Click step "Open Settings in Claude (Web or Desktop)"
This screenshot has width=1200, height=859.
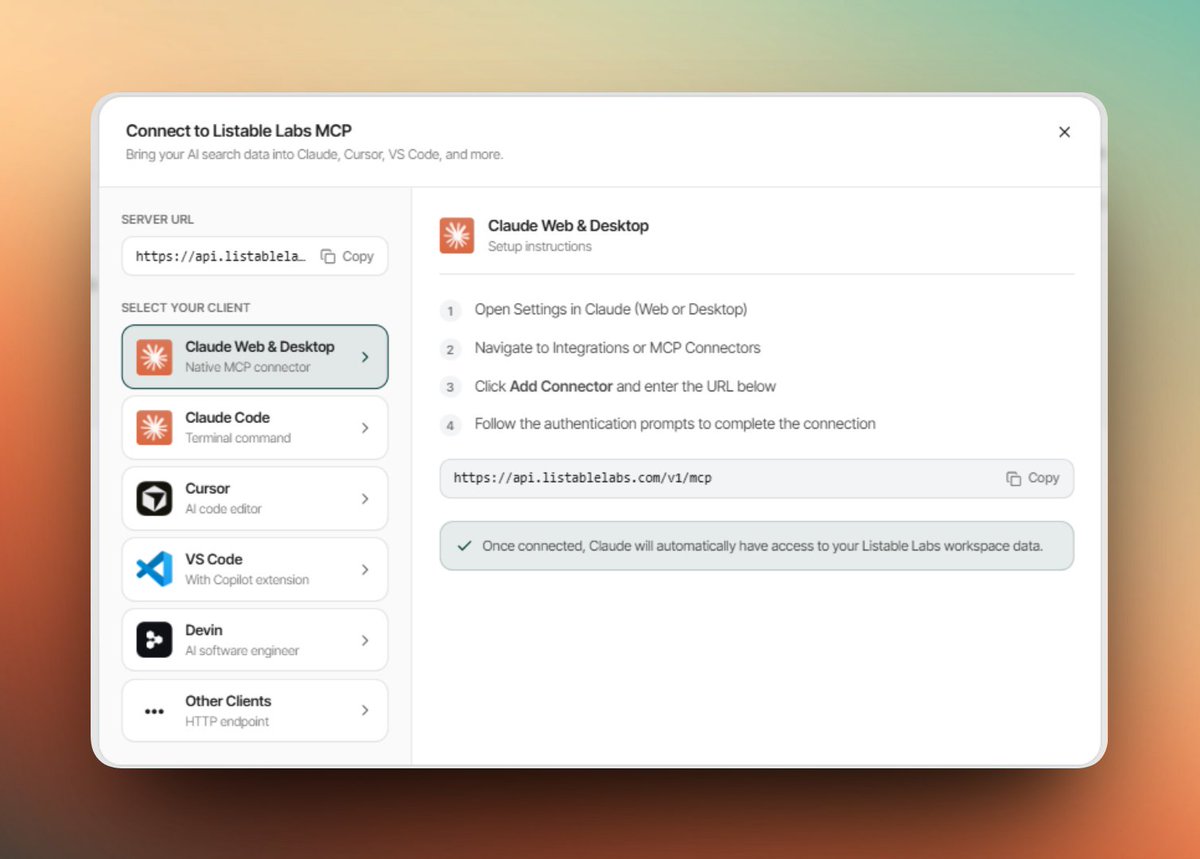[x=611, y=310]
